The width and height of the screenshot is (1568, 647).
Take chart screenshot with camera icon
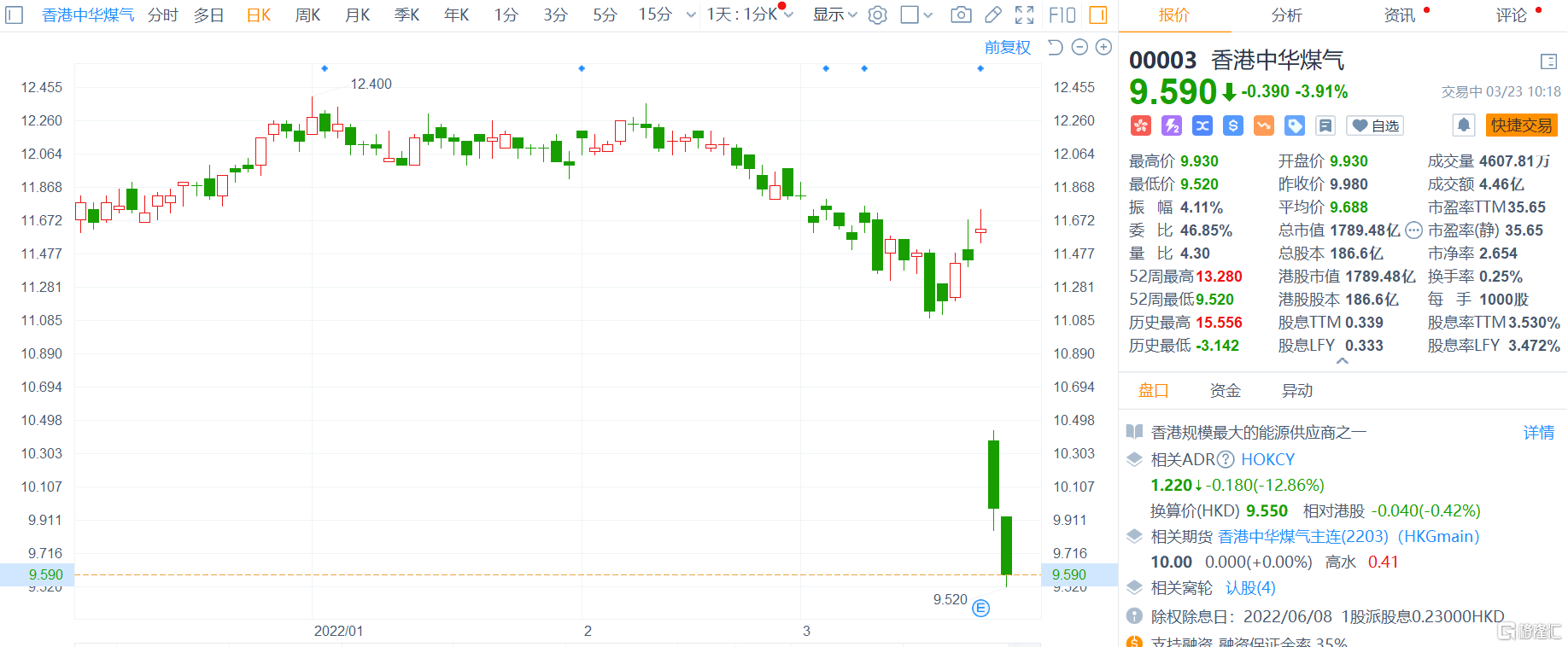[961, 15]
